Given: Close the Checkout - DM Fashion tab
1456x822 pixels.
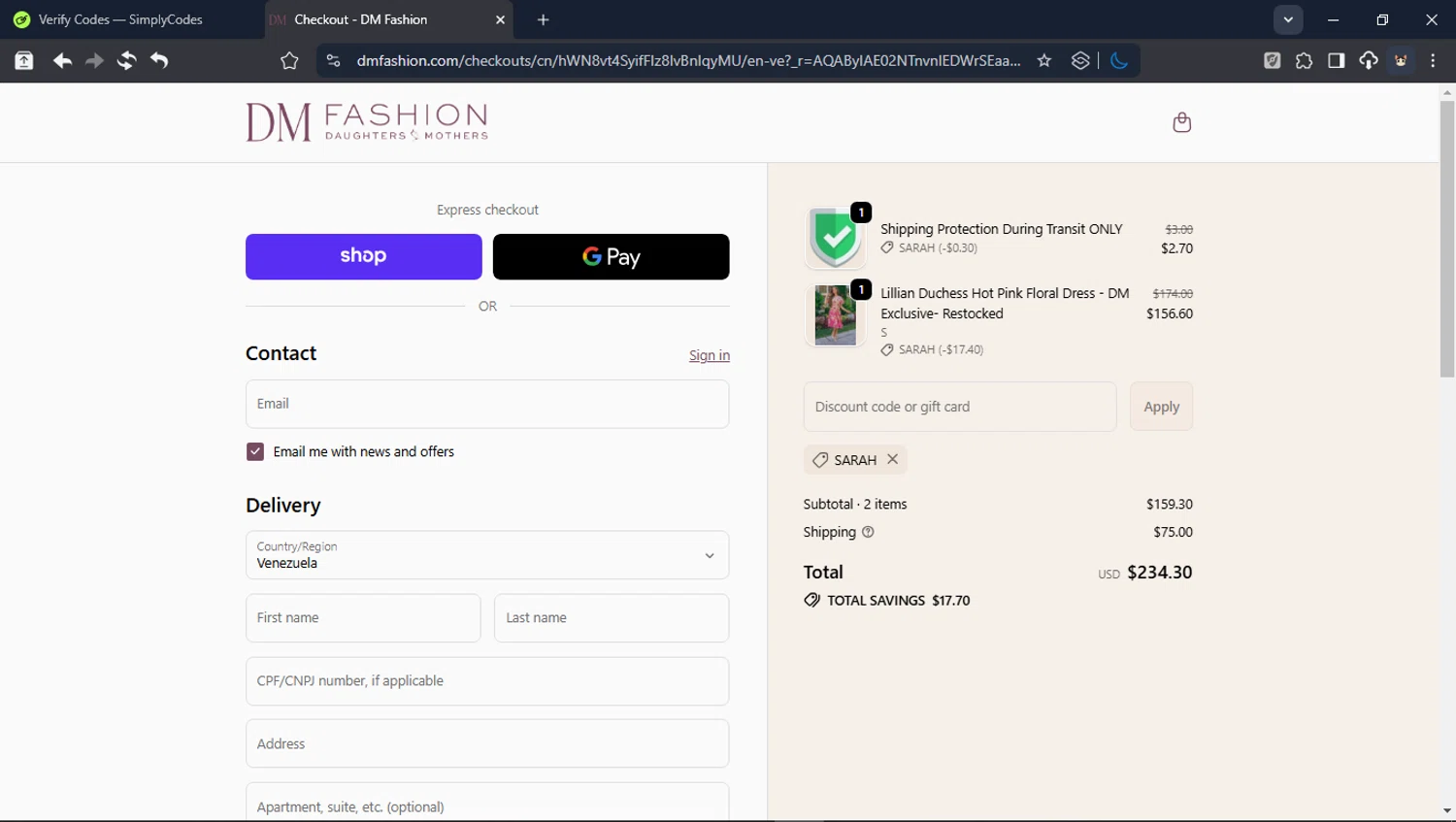Looking at the screenshot, I should 500,19.
